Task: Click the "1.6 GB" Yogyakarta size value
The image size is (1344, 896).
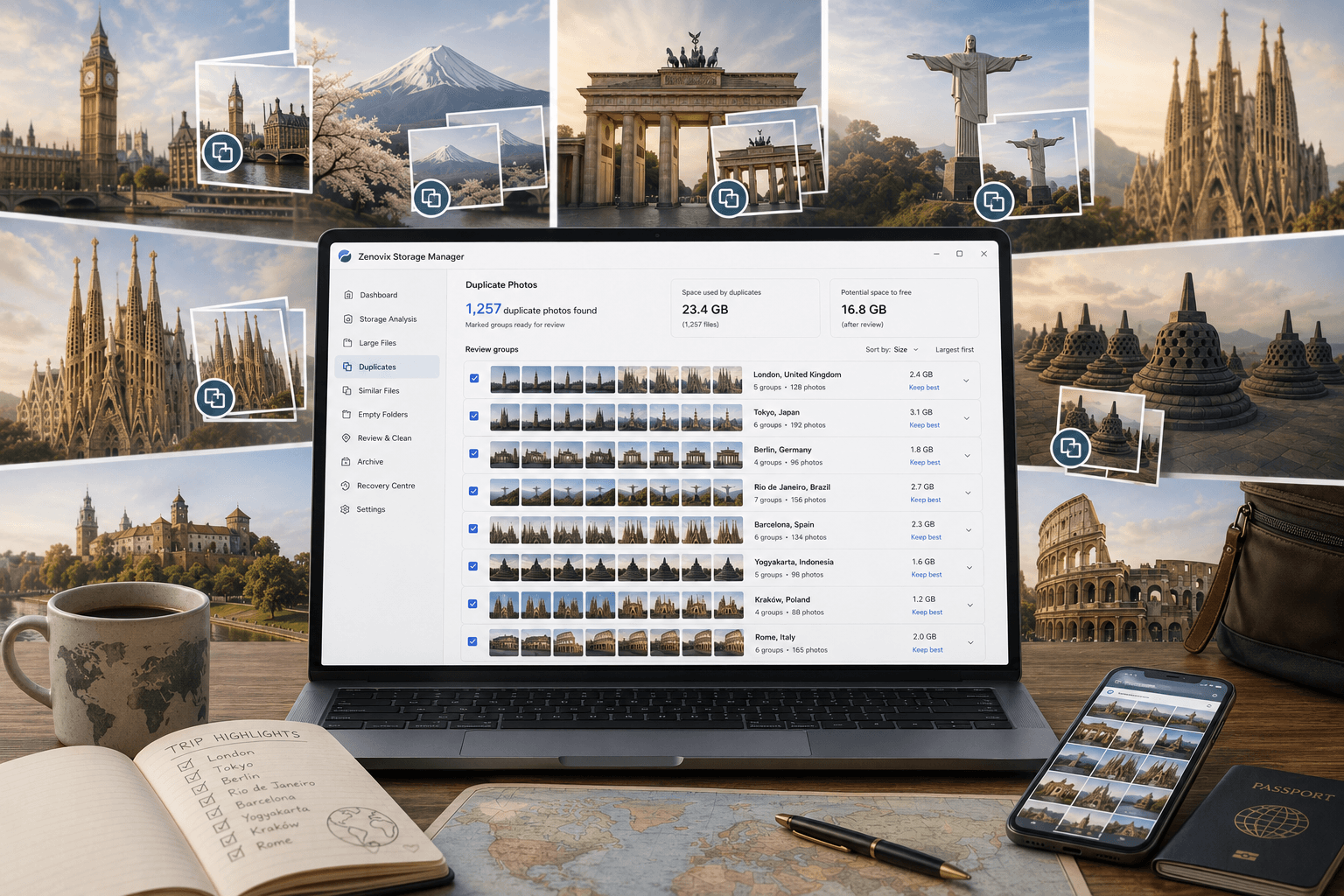Action: click(x=923, y=562)
